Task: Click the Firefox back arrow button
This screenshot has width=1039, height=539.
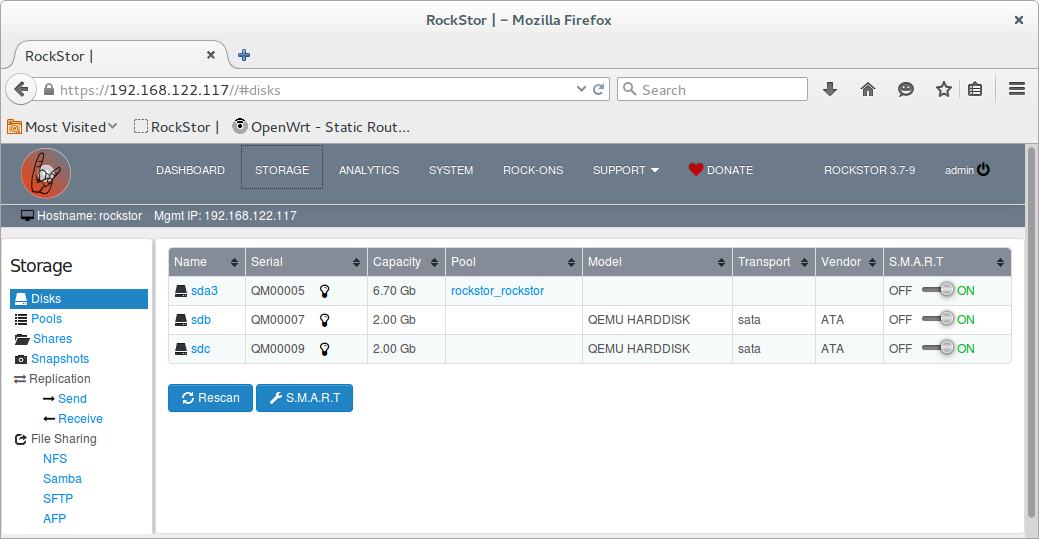Action: pyautogui.click(x=21, y=90)
